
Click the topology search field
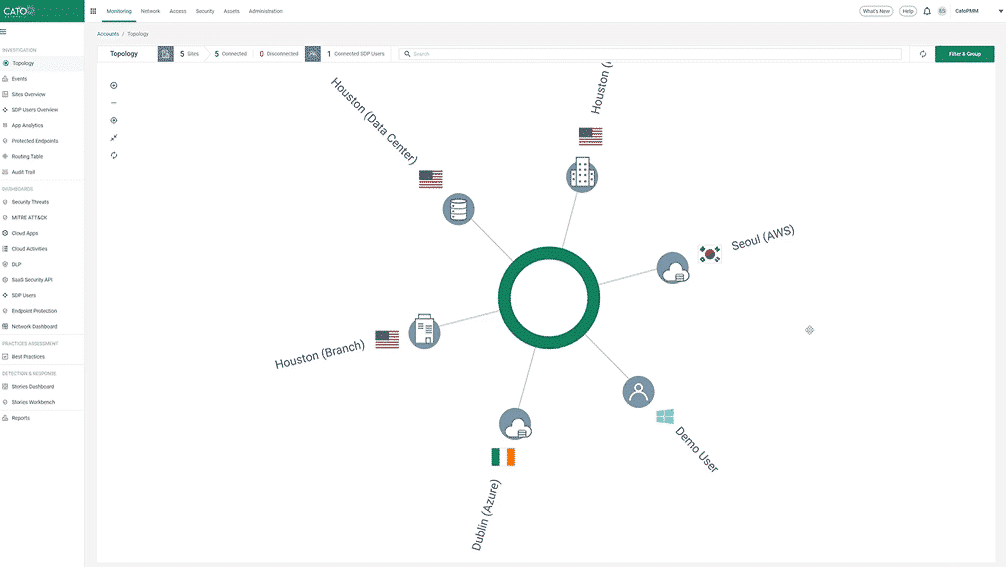[650, 54]
